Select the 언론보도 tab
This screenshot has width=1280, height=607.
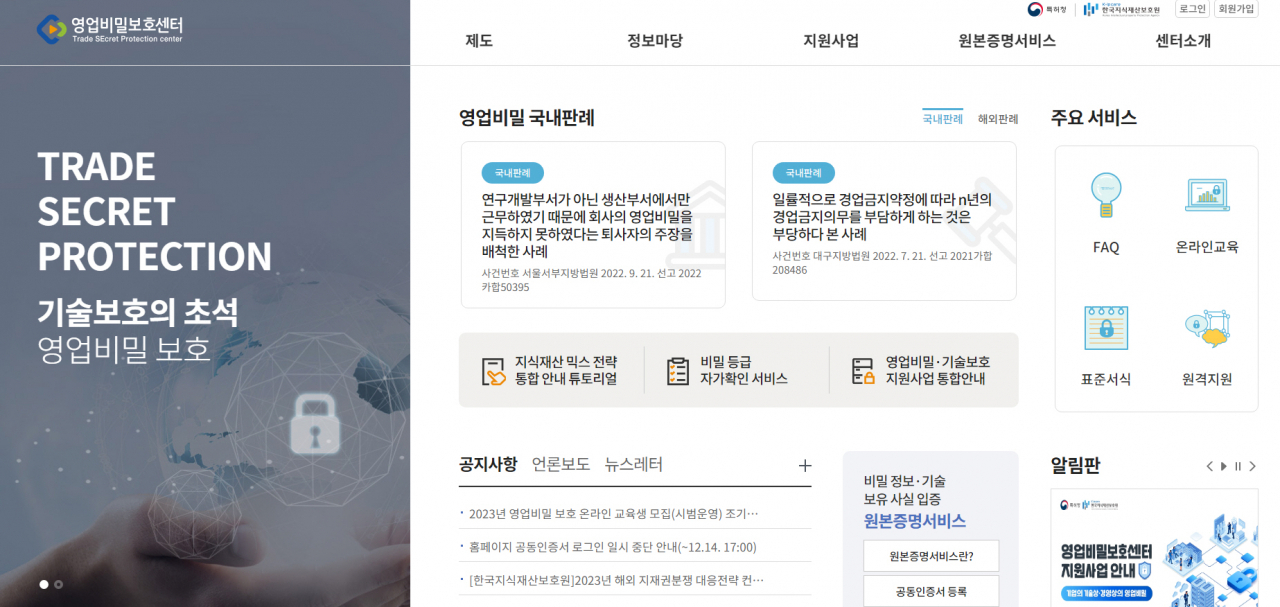click(x=561, y=465)
